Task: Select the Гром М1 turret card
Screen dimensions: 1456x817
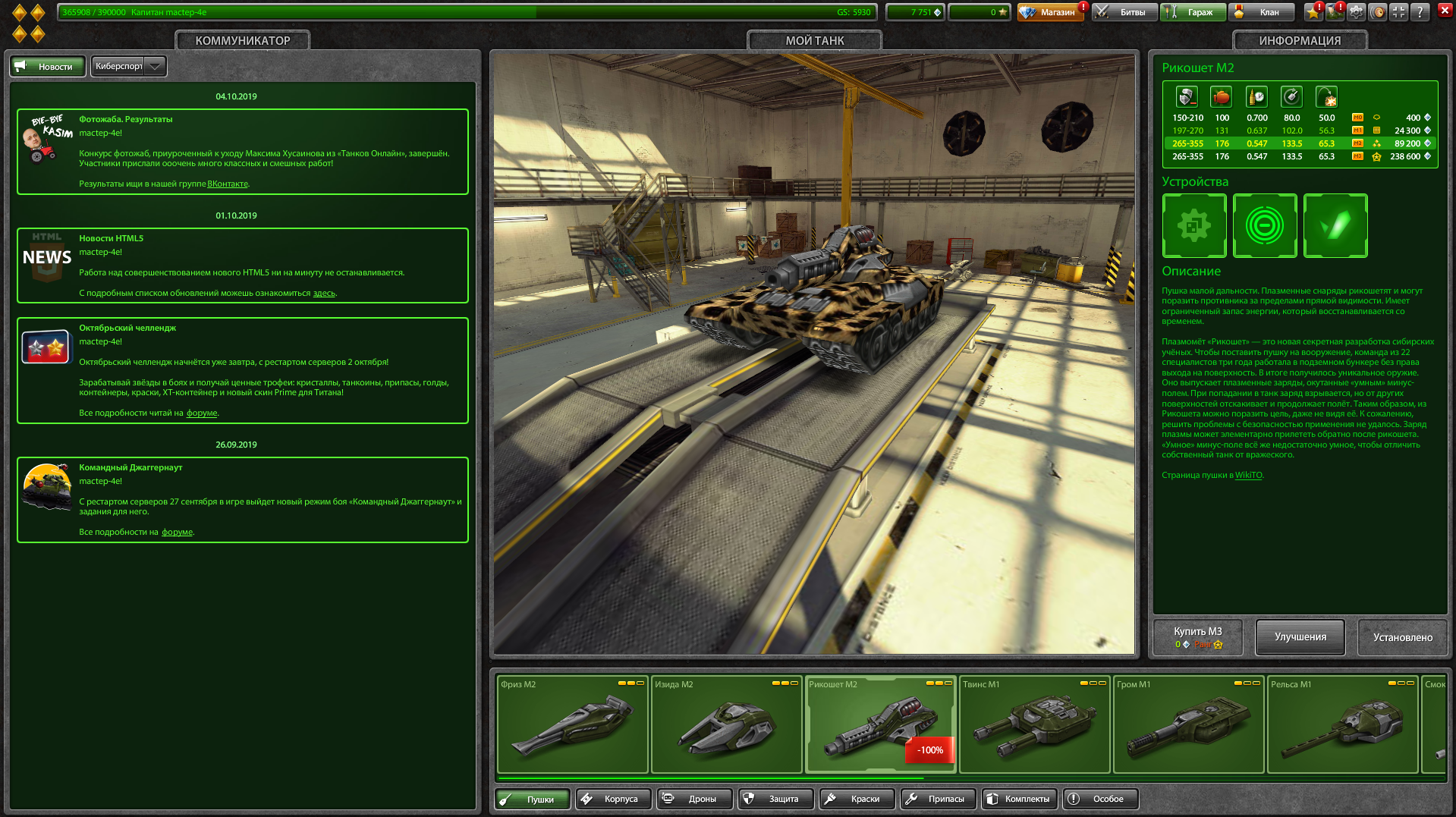Action: 1189,724
